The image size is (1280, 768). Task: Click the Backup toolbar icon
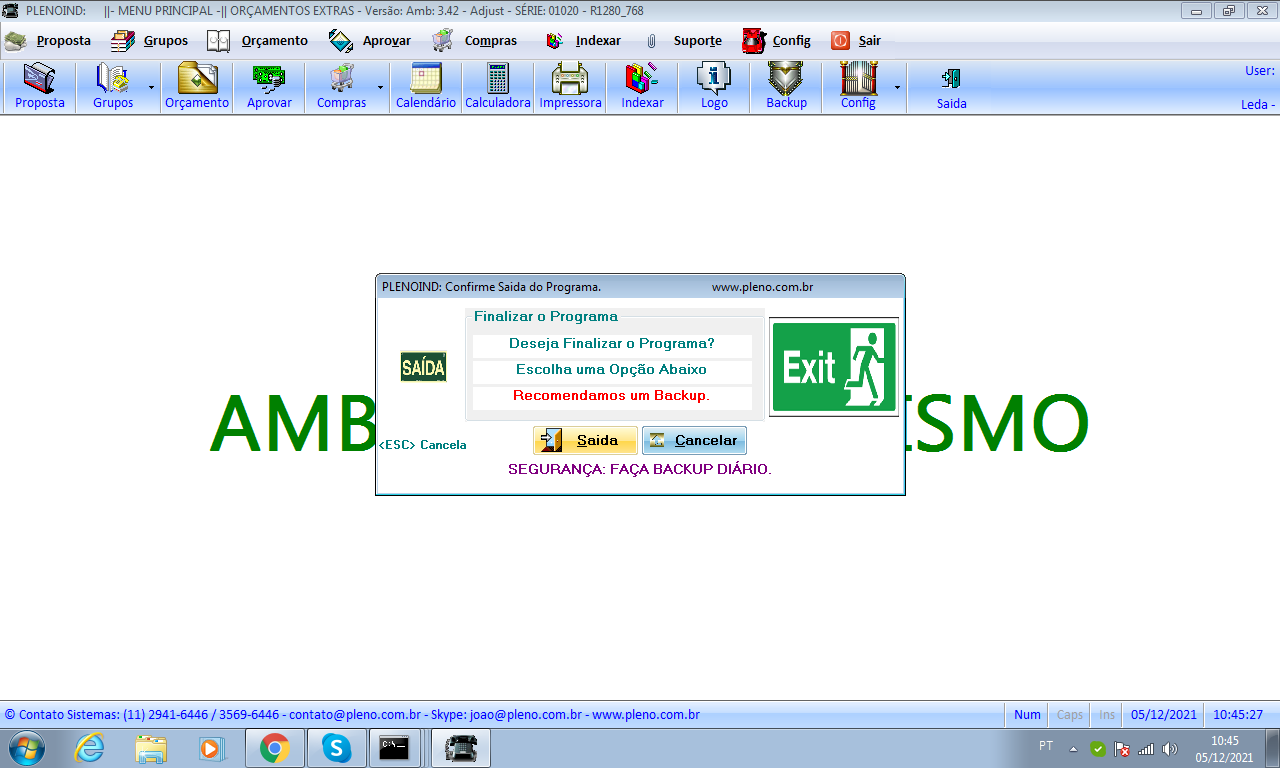pyautogui.click(x=786, y=87)
